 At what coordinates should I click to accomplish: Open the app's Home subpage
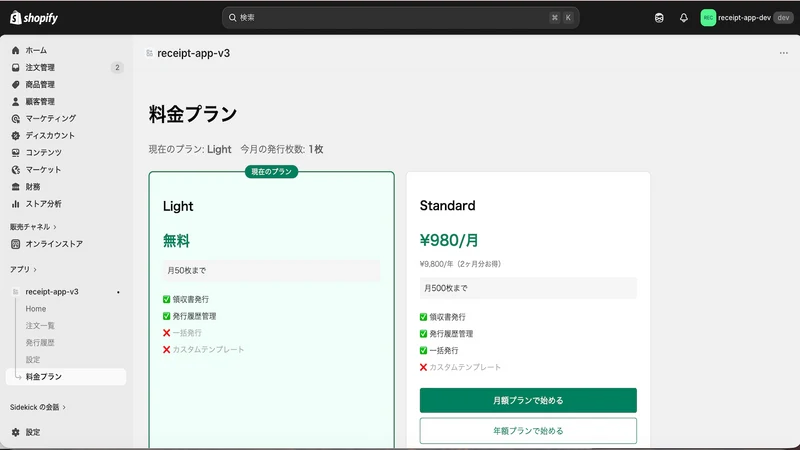(36, 309)
